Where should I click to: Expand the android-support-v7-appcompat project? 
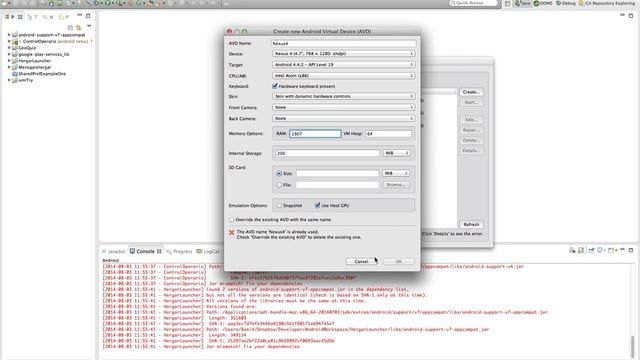point(9,35)
